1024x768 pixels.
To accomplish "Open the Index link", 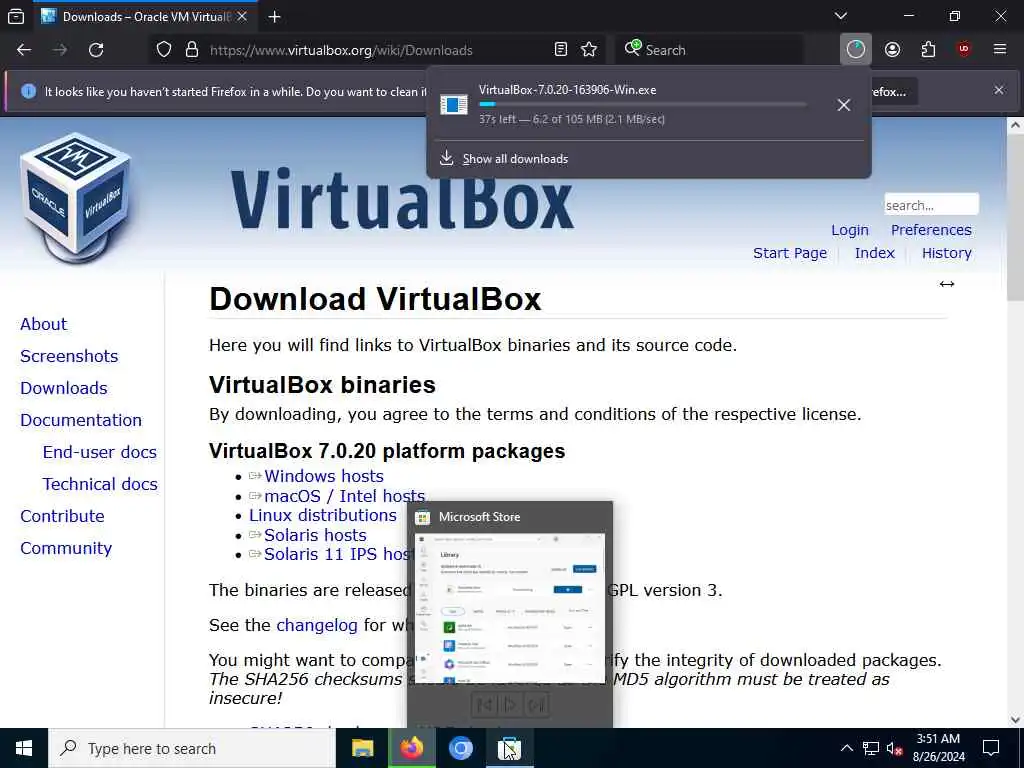I will (x=874, y=253).
